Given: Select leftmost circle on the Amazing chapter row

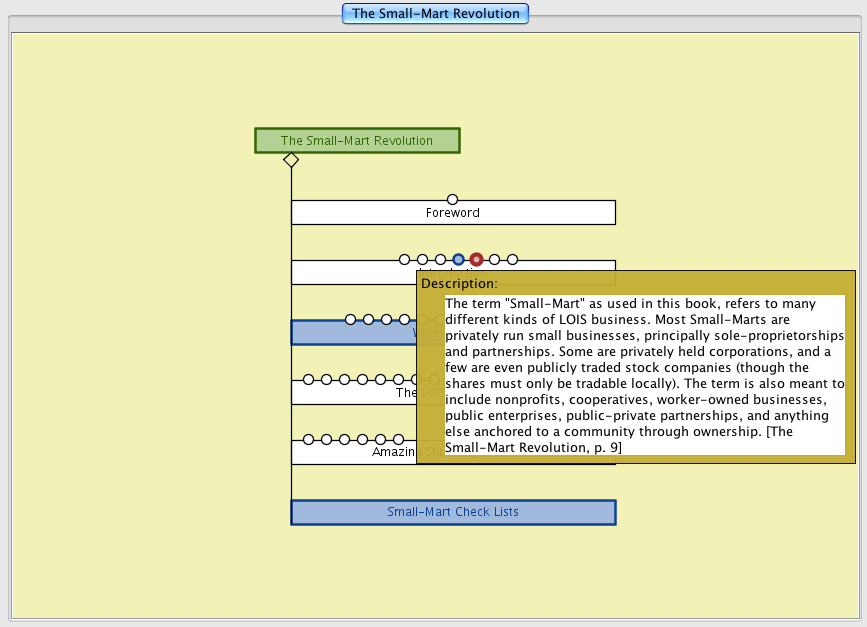Looking at the screenshot, I should click(308, 440).
